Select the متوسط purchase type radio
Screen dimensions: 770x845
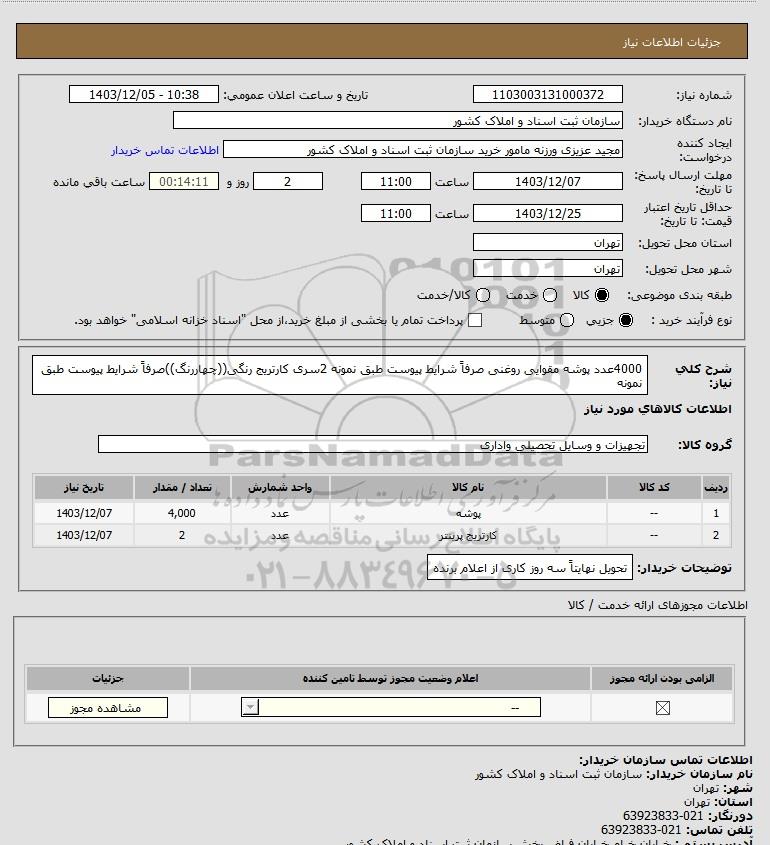(x=566, y=321)
